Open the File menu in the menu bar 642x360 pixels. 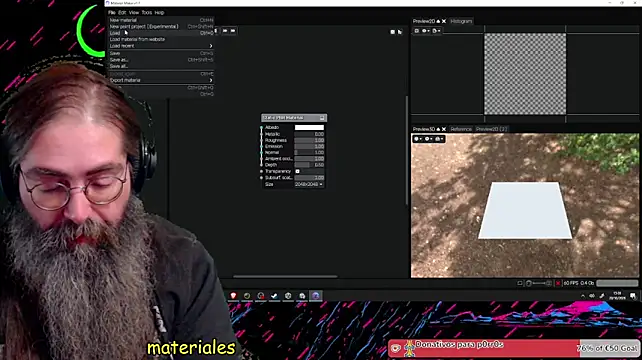tap(111, 12)
